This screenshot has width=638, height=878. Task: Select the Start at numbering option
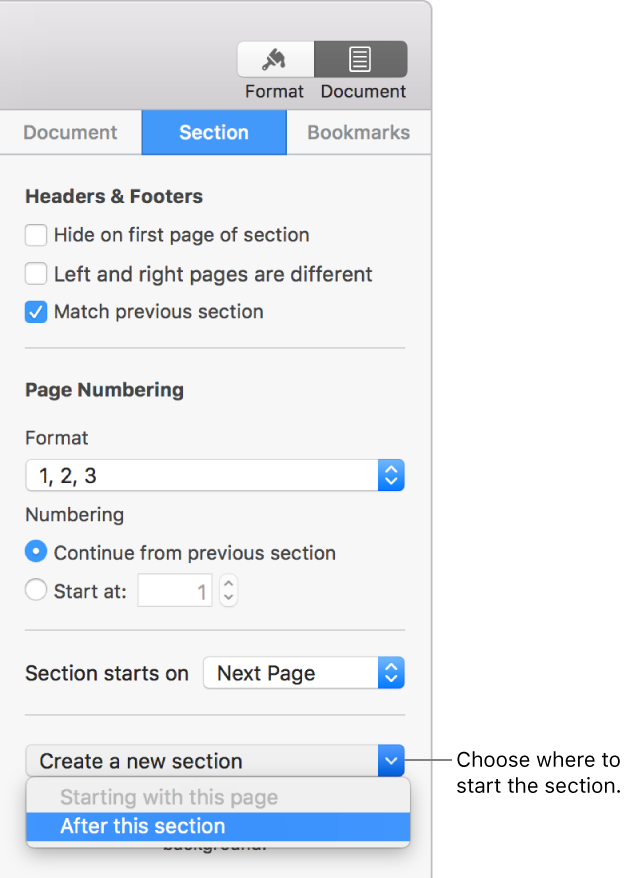coord(35,590)
